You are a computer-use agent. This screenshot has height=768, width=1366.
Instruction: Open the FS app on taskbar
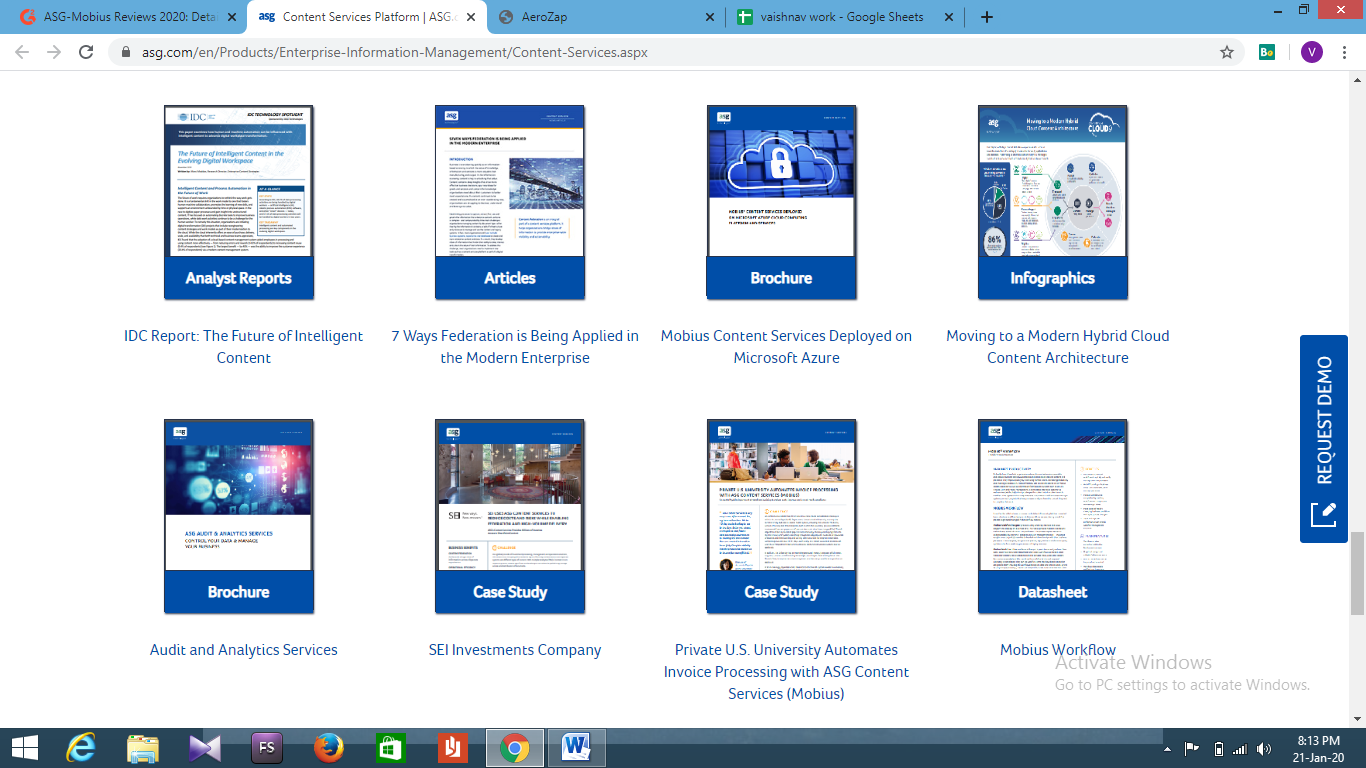pos(267,748)
